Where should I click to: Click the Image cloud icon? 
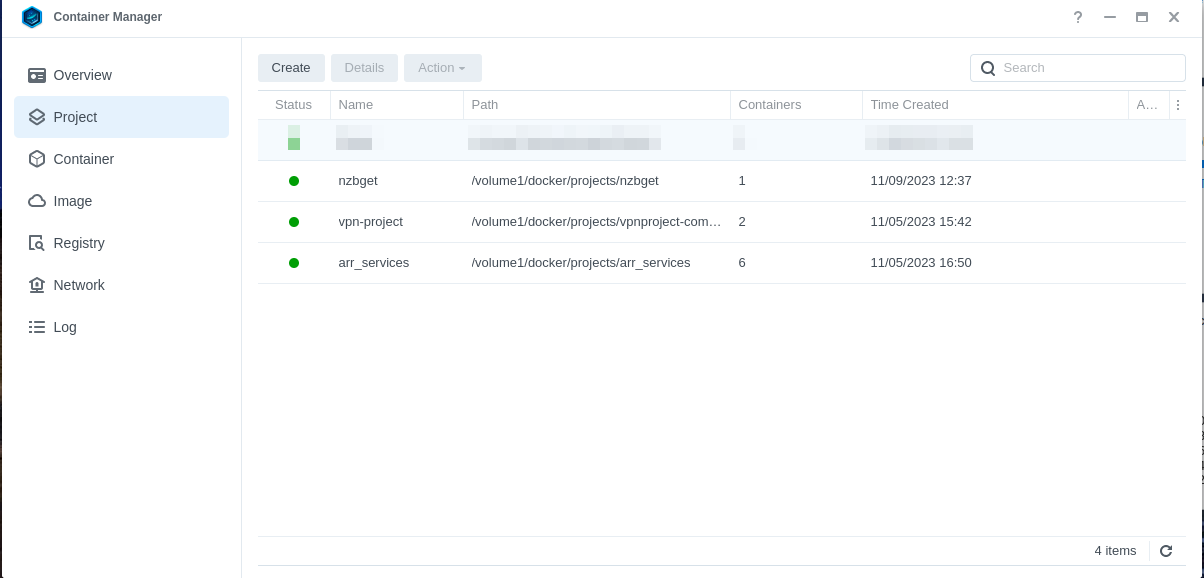[x=37, y=201]
